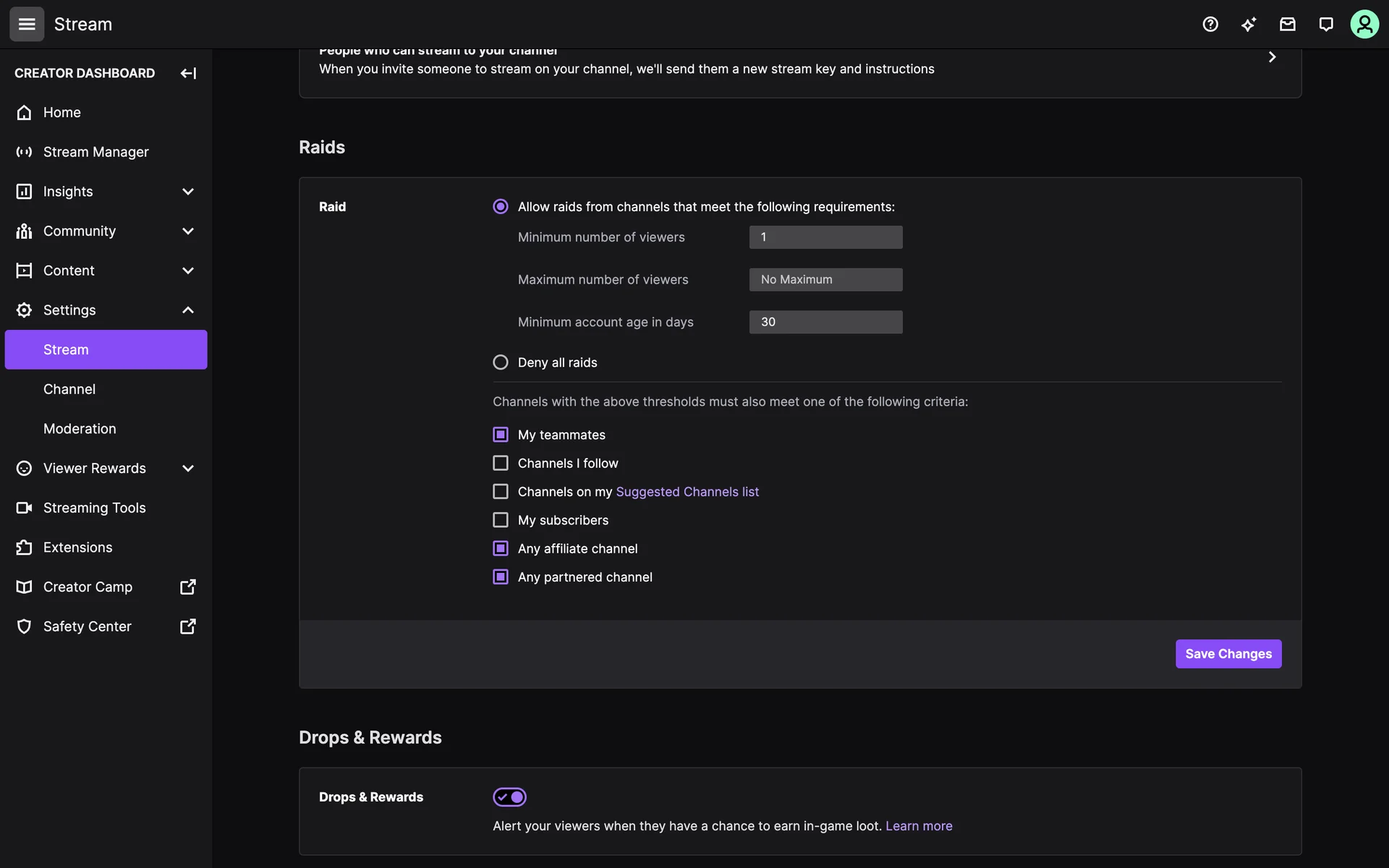Click the Save Changes button
1389x868 pixels.
coord(1228,654)
